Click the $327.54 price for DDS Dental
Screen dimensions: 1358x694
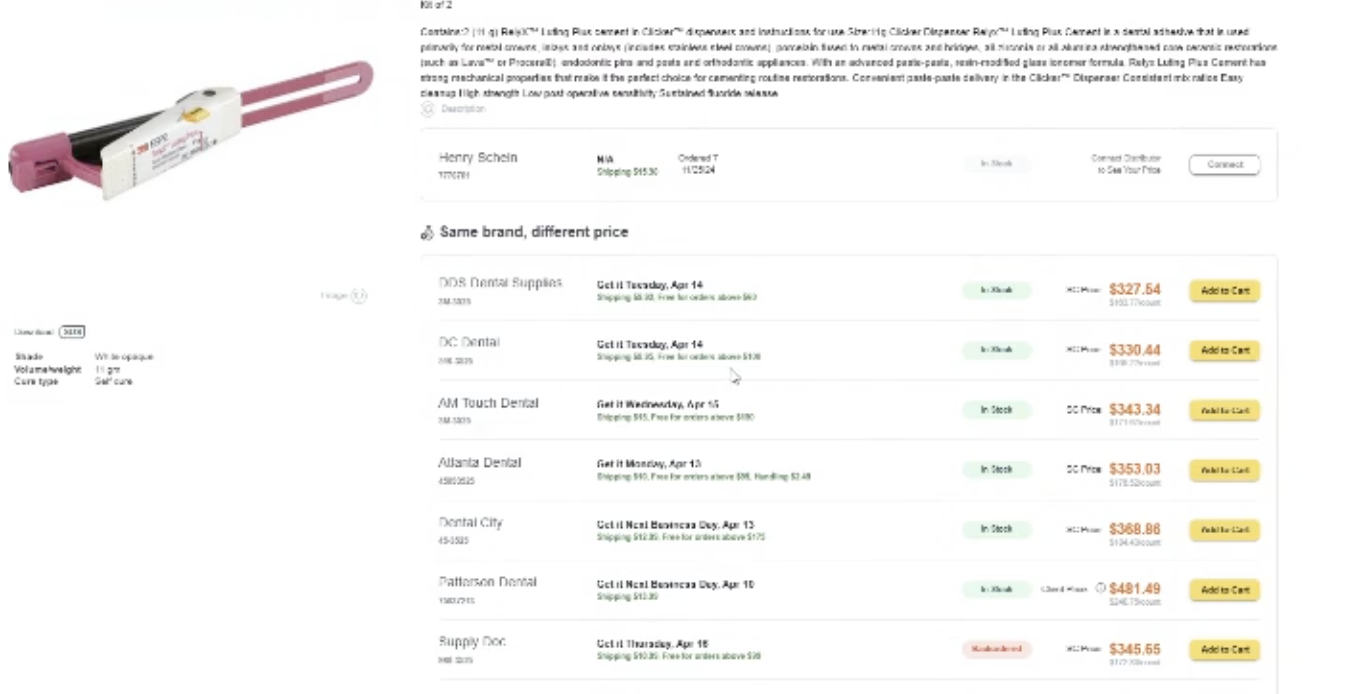click(x=1134, y=289)
